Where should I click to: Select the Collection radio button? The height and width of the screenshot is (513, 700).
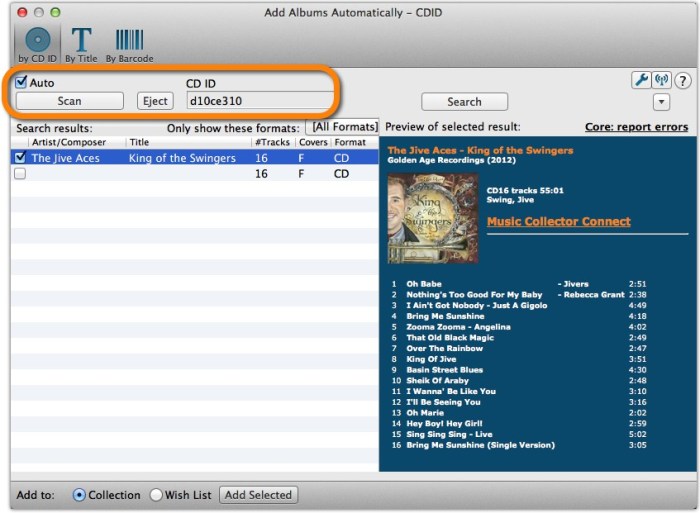click(x=79, y=495)
